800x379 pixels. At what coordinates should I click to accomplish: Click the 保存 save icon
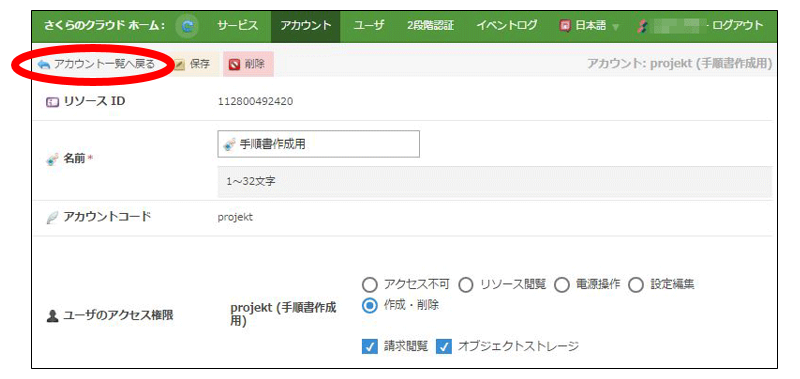(x=179, y=65)
